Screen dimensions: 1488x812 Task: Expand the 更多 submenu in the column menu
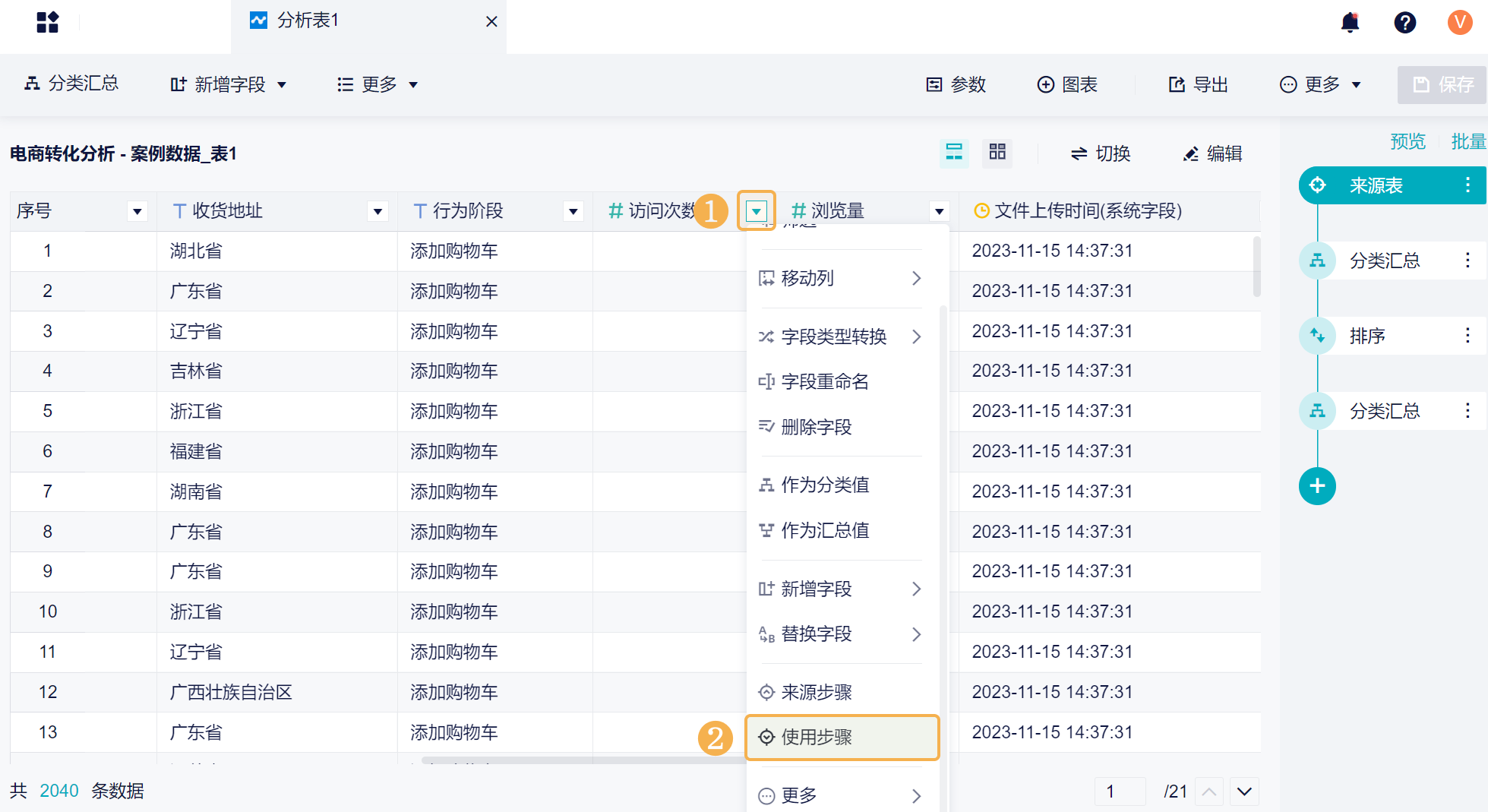tap(841, 795)
